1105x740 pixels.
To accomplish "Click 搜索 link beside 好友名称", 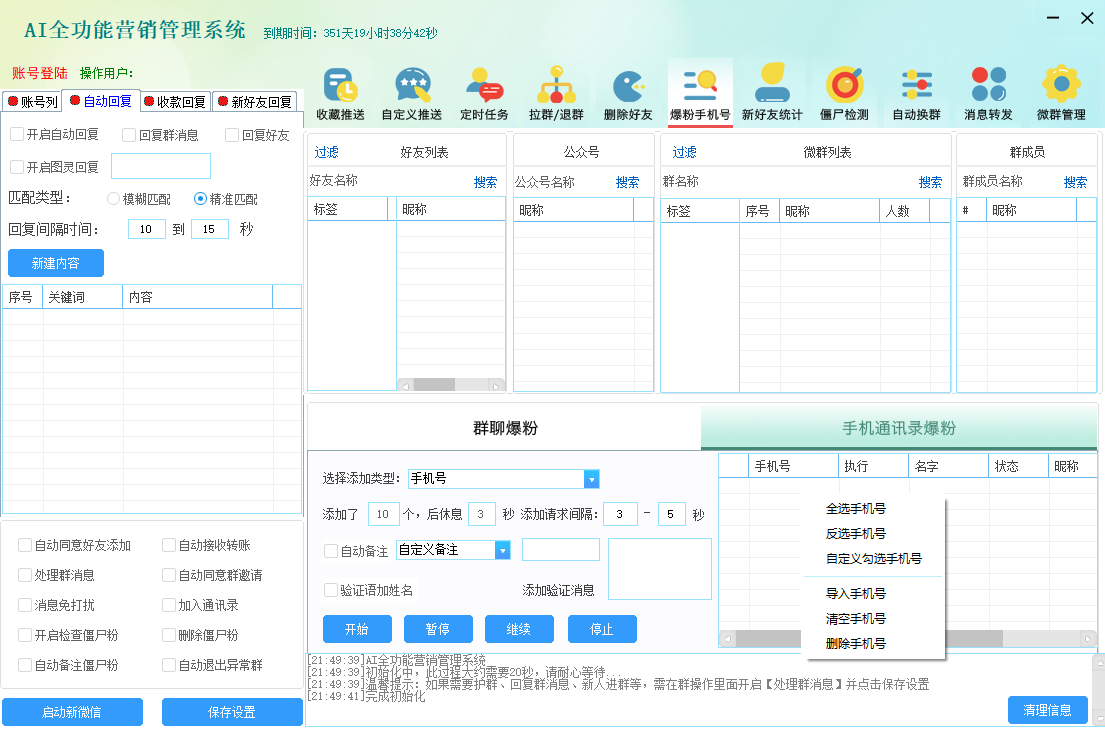I will pyautogui.click(x=486, y=182).
